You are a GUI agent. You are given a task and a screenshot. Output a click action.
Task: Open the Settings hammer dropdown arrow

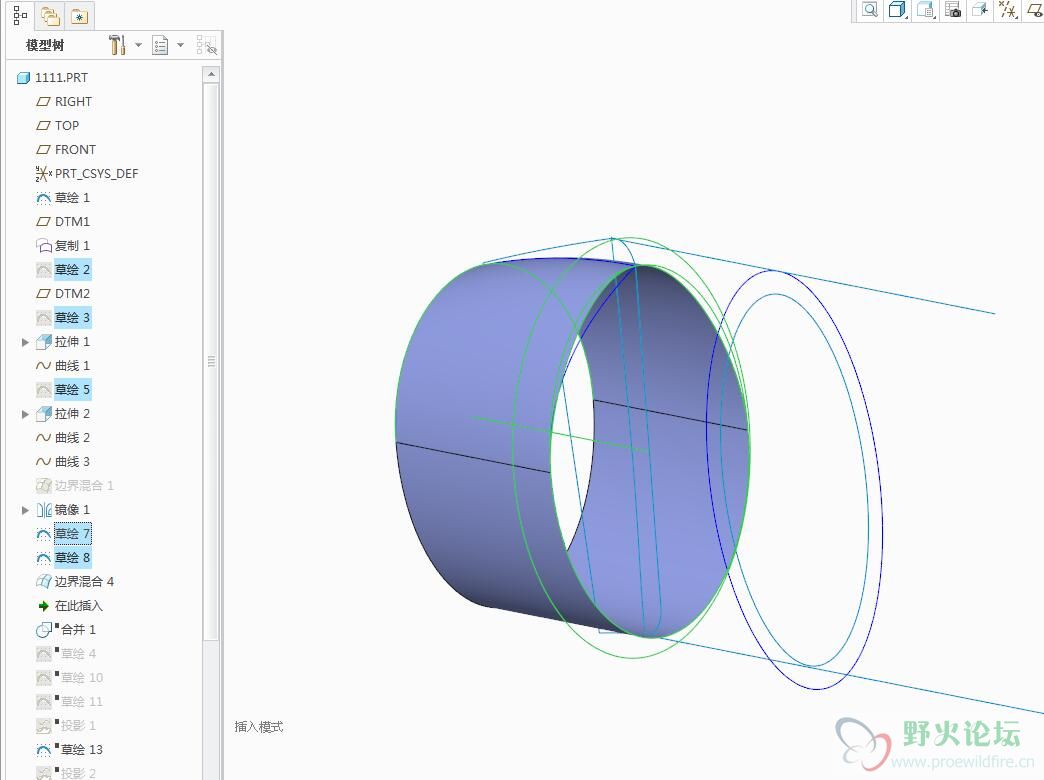[138, 45]
